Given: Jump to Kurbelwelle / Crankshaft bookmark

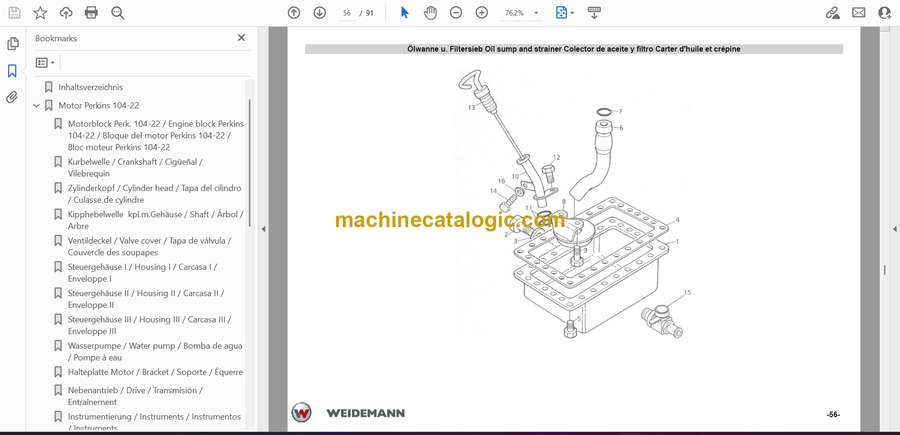Looking at the screenshot, I should tap(135, 168).
